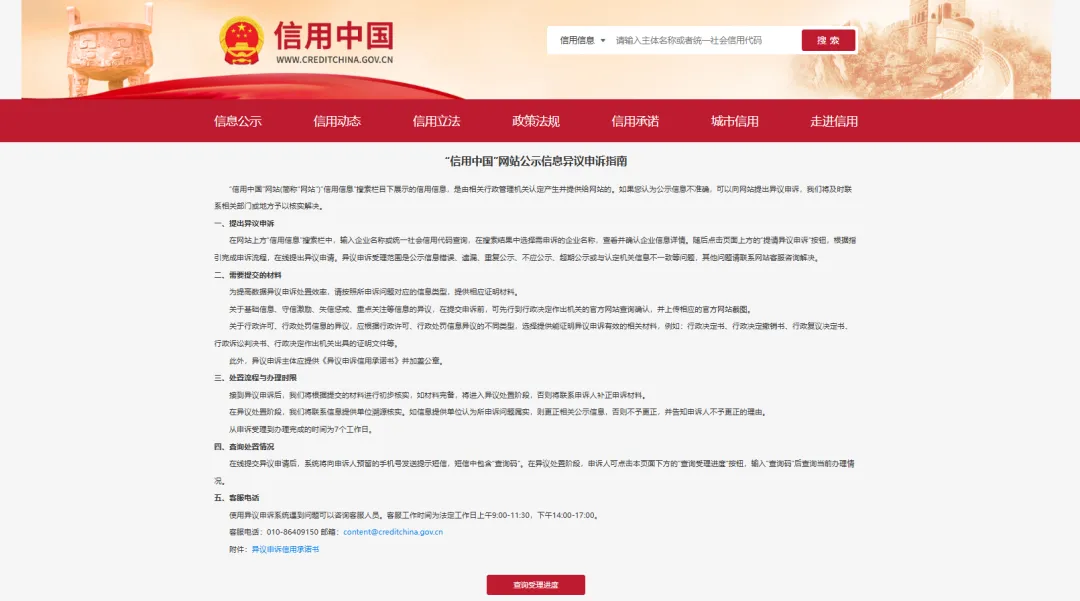Open the 异议申诉信用承诺书 attachment link
Image resolution: width=1080 pixels, height=601 pixels.
pos(285,549)
